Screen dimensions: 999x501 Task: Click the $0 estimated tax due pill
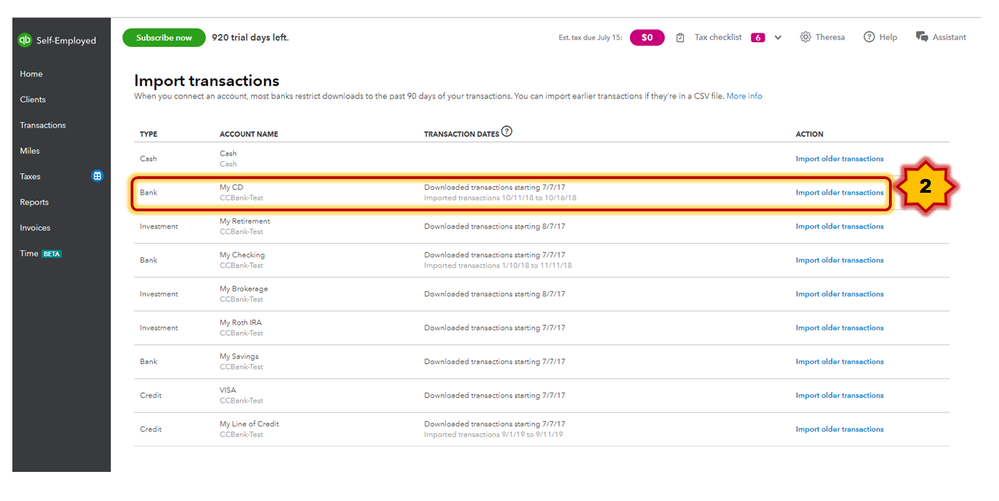[647, 38]
